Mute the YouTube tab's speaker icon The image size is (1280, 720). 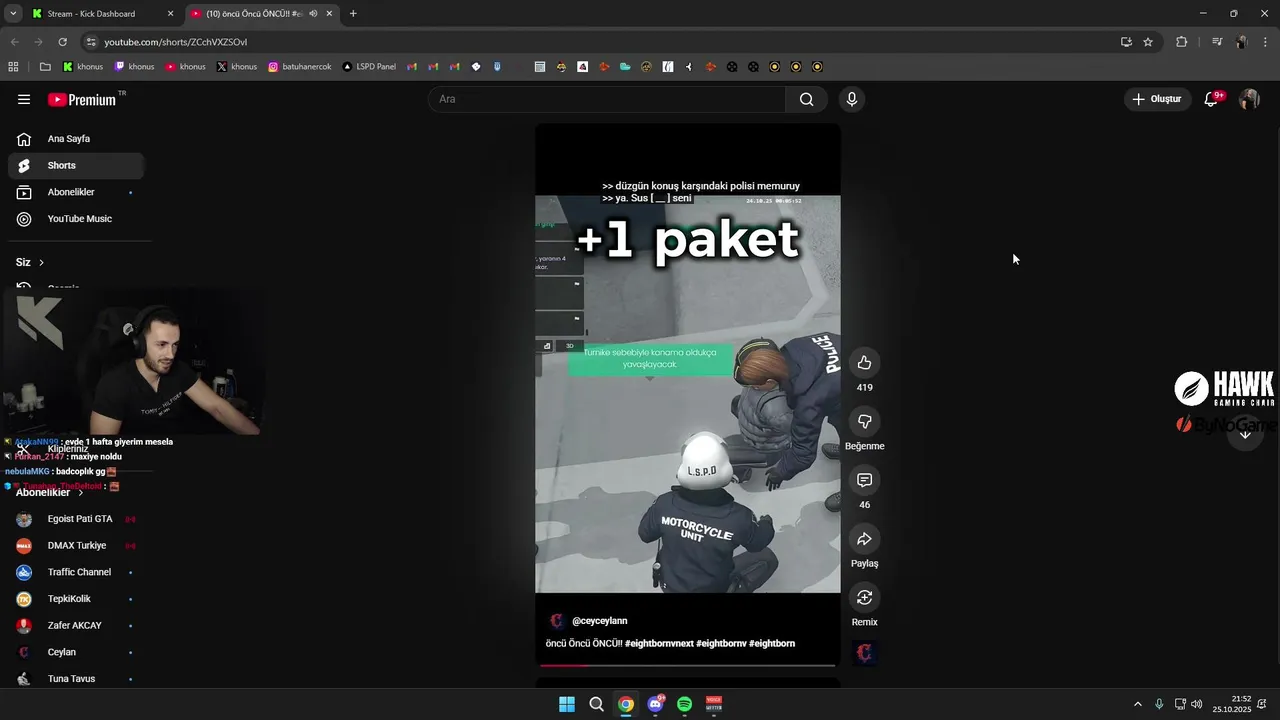click(313, 14)
